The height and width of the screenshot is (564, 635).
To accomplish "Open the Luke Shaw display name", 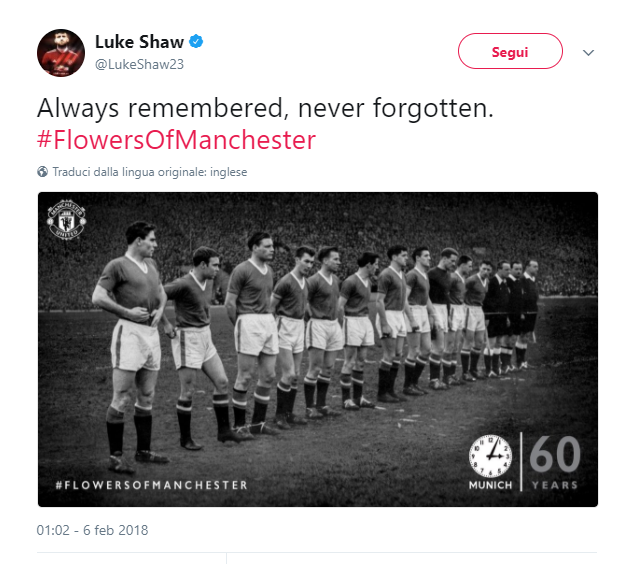I will click(139, 42).
